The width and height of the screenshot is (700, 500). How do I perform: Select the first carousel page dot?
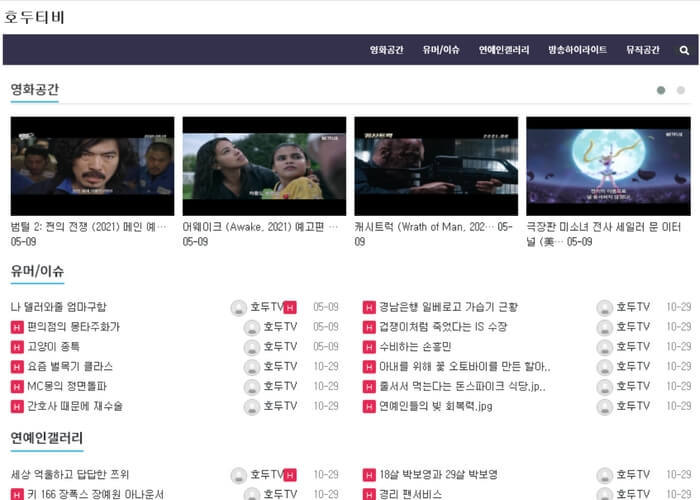click(x=661, y=91)
